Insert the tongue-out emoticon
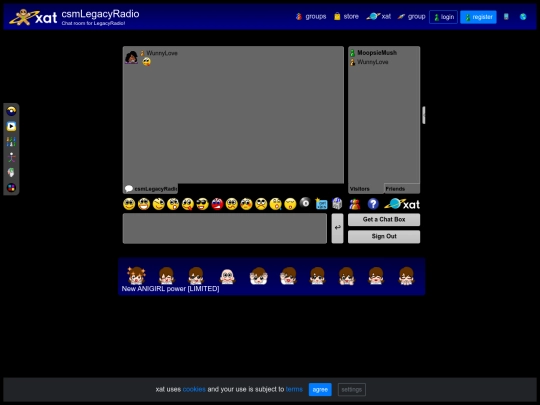540x405 pixels. point(188,204)
